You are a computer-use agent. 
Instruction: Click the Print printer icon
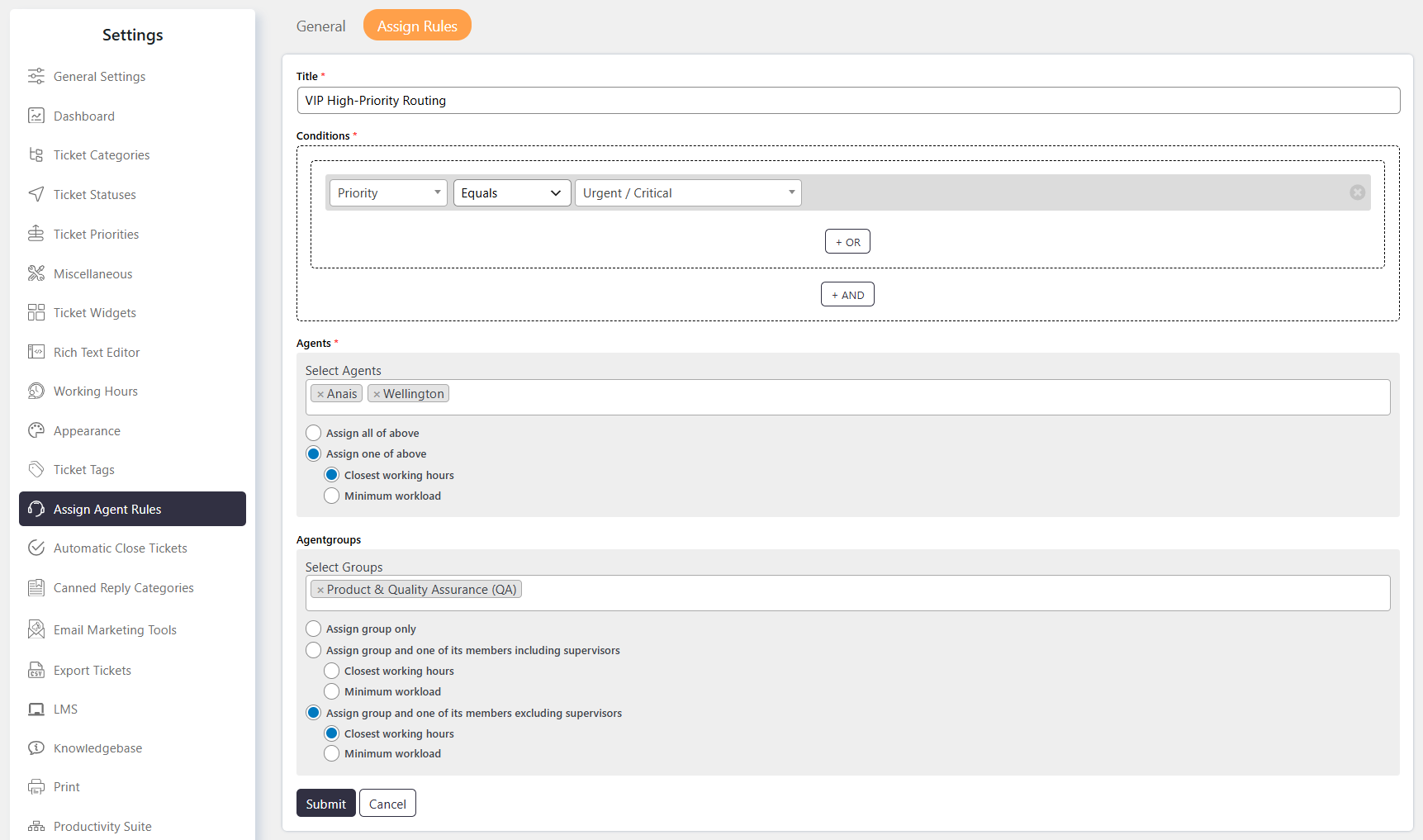36,786
